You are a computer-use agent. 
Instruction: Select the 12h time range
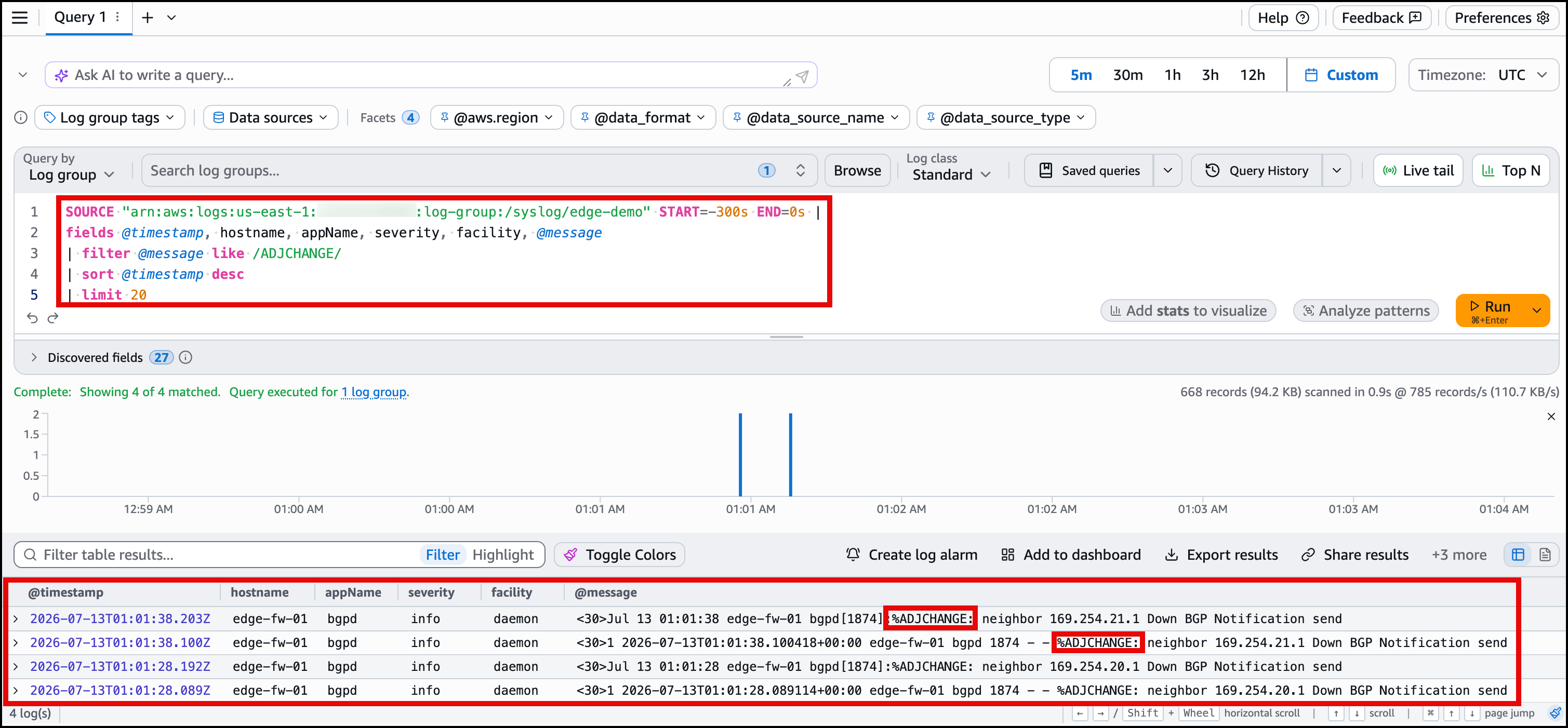coord(1253,75)
